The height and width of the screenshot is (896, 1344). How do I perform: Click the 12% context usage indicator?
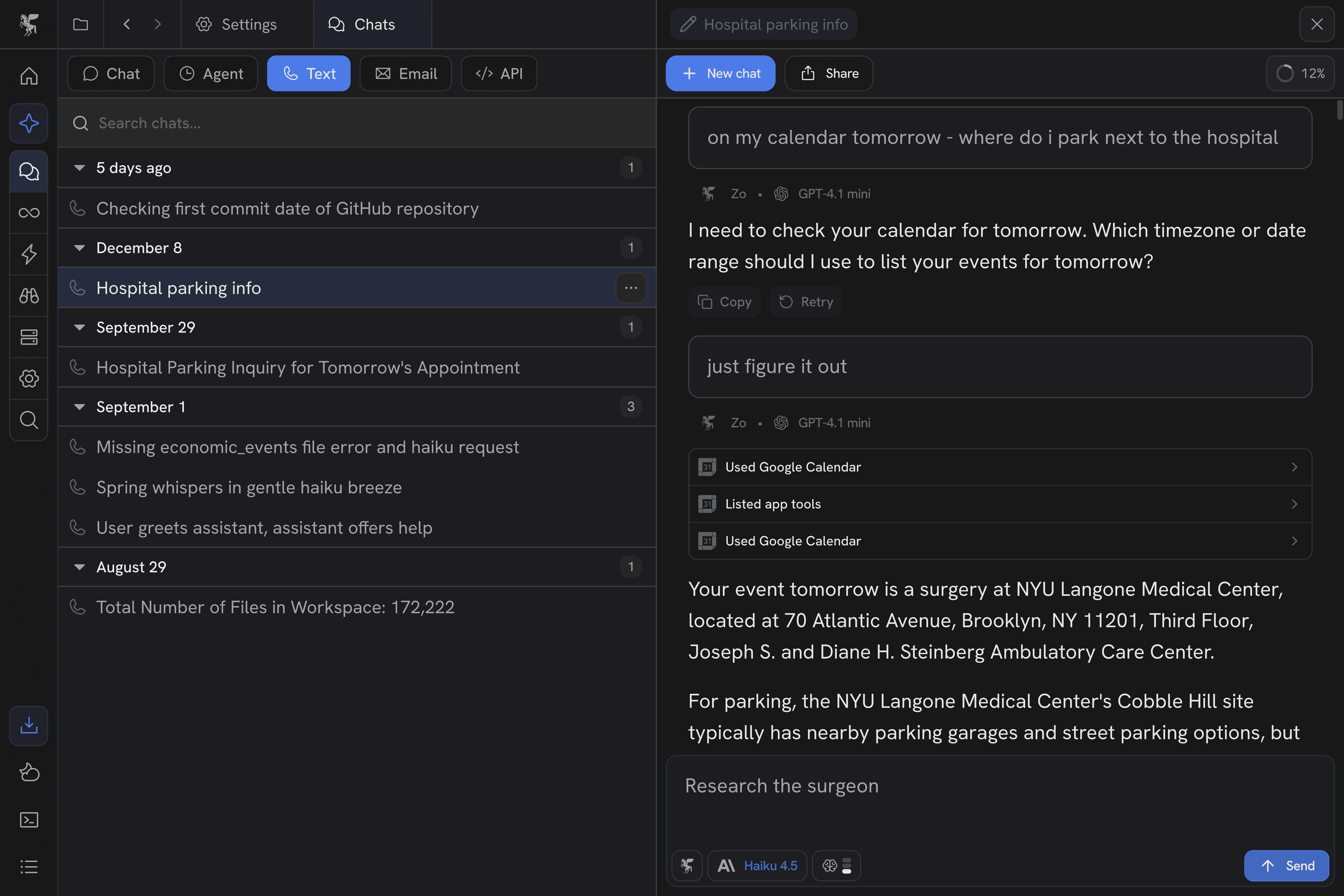(1300, 74)
